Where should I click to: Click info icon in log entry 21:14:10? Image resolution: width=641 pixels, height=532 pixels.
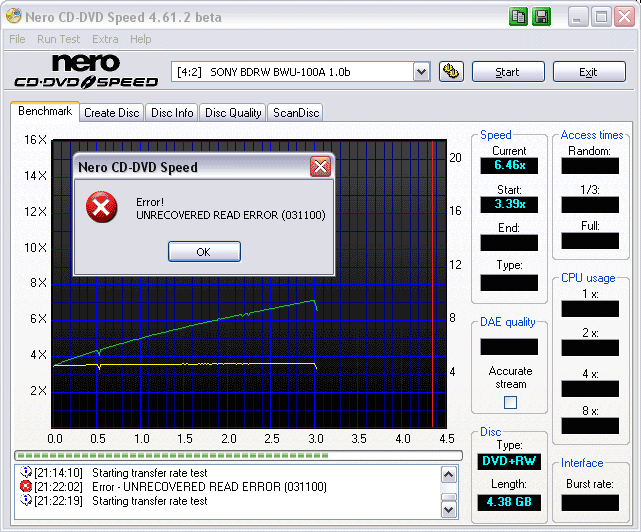(26, 472)
